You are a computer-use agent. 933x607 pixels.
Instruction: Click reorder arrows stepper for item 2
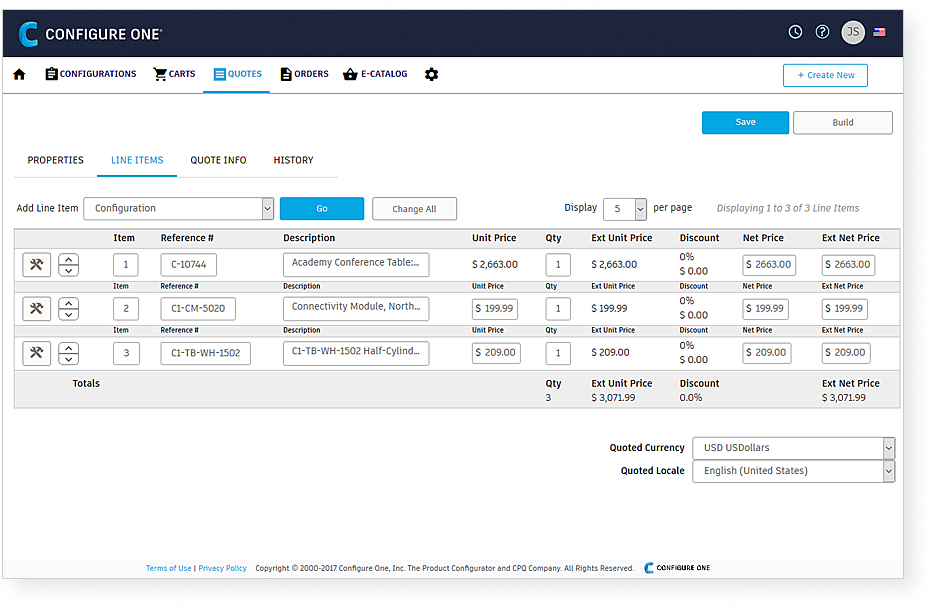pos(68,309)
